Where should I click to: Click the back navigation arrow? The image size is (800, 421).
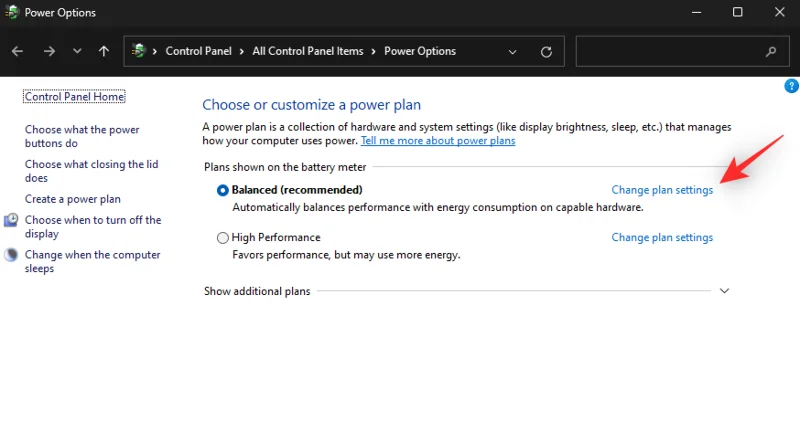[17, 51]
